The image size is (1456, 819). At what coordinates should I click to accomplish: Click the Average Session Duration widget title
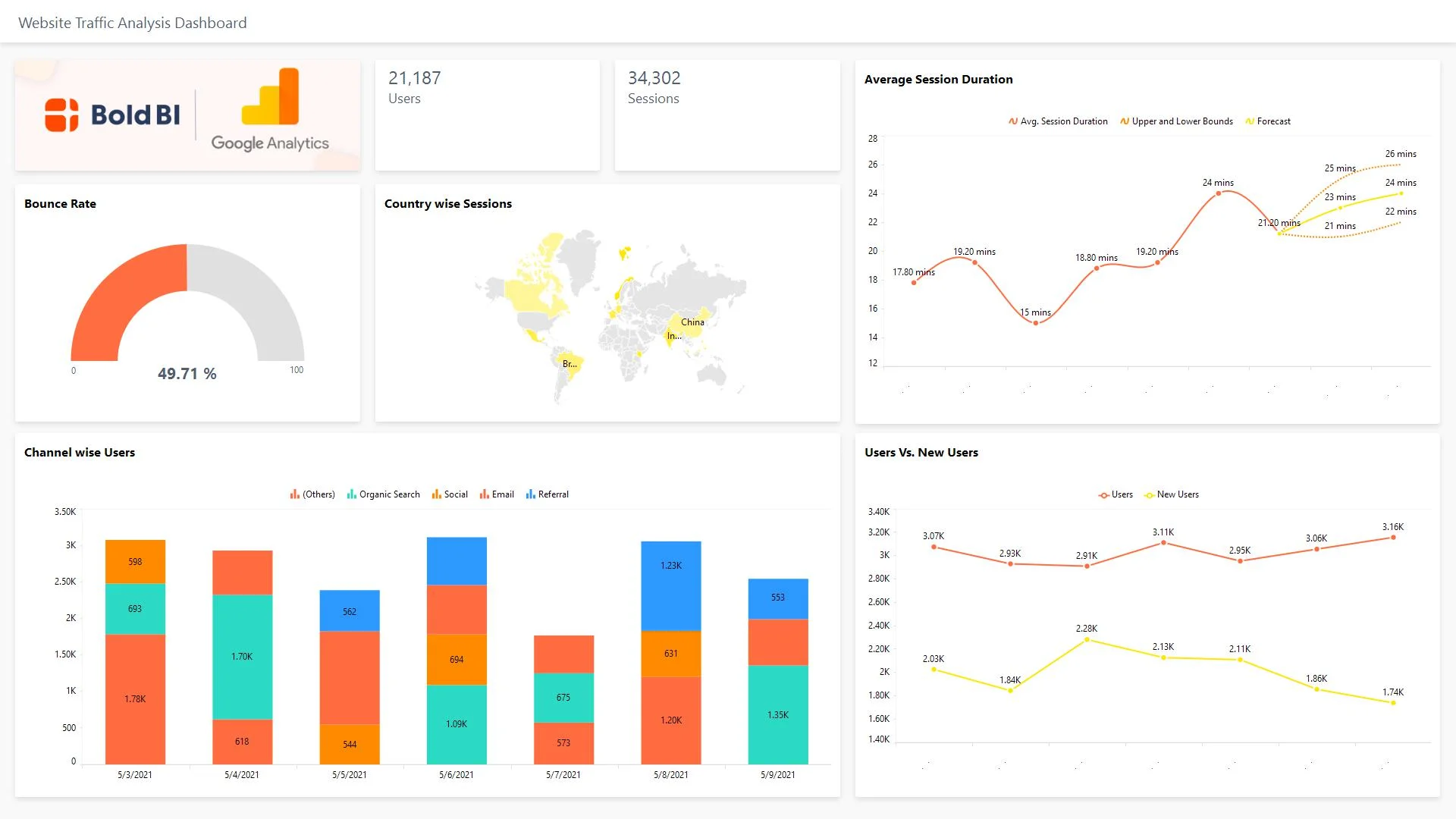tap(939, 80)
